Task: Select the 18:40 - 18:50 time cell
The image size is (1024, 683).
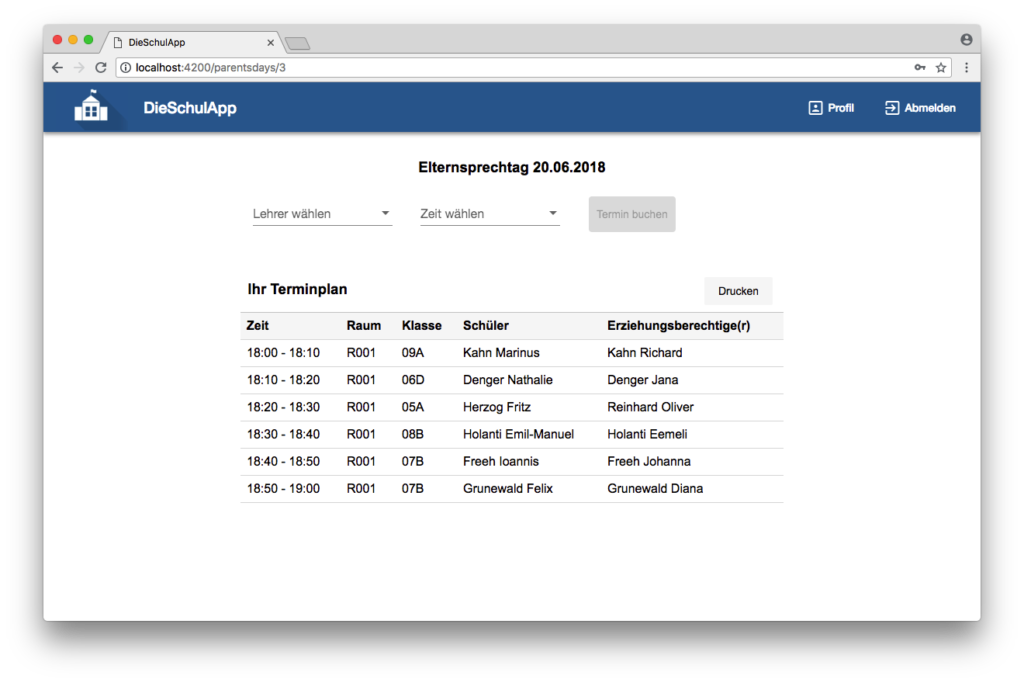Action: 283,462
